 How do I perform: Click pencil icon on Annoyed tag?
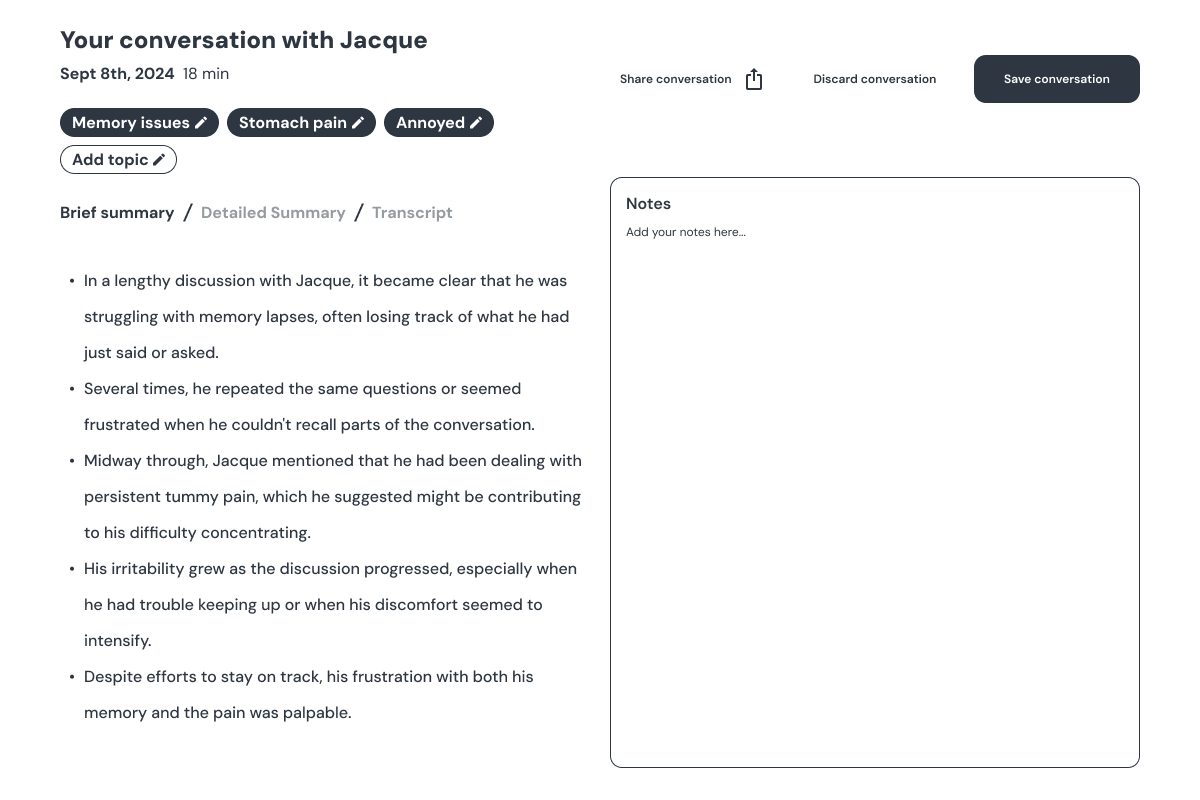(476, 123)
